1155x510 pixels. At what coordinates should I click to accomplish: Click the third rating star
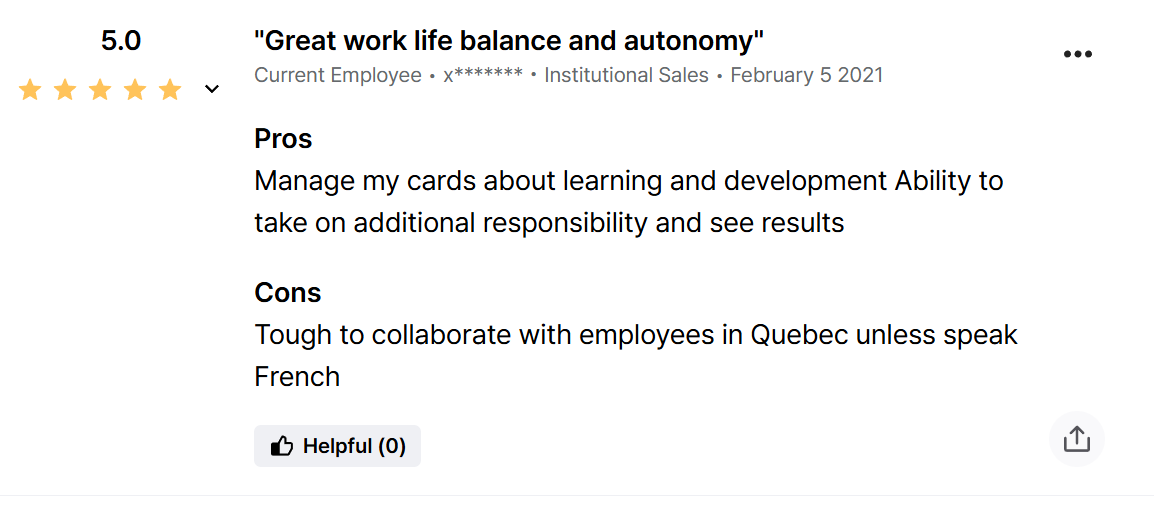[99, 90]
